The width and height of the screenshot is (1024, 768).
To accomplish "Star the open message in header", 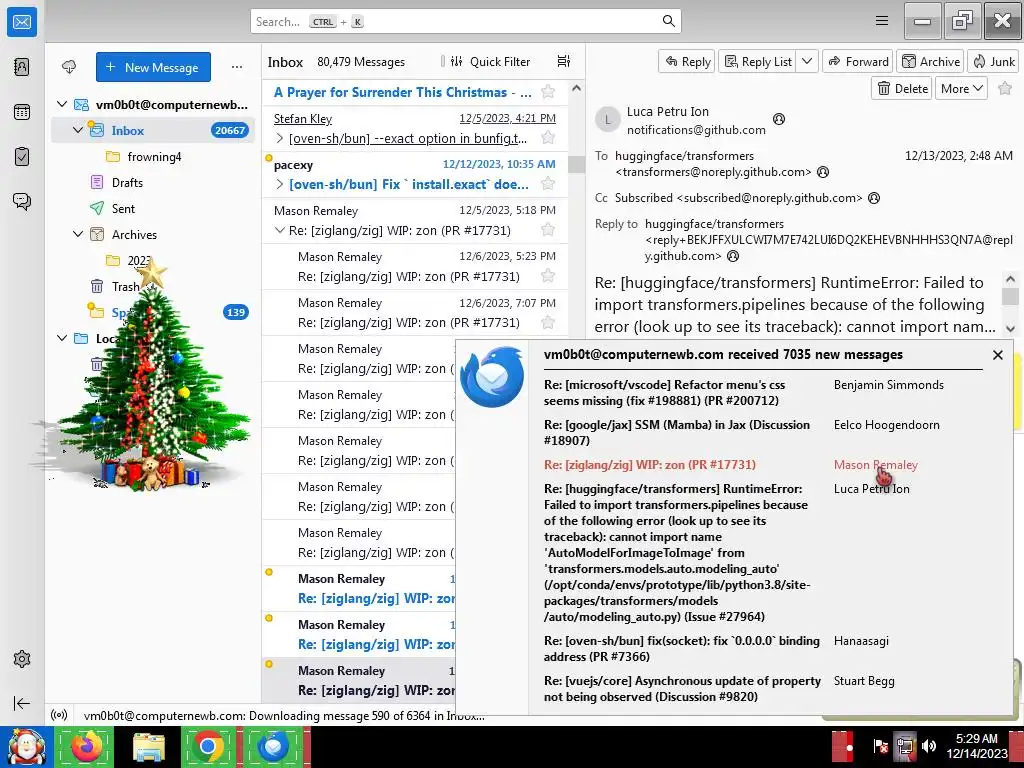I will coord(1005,88).
